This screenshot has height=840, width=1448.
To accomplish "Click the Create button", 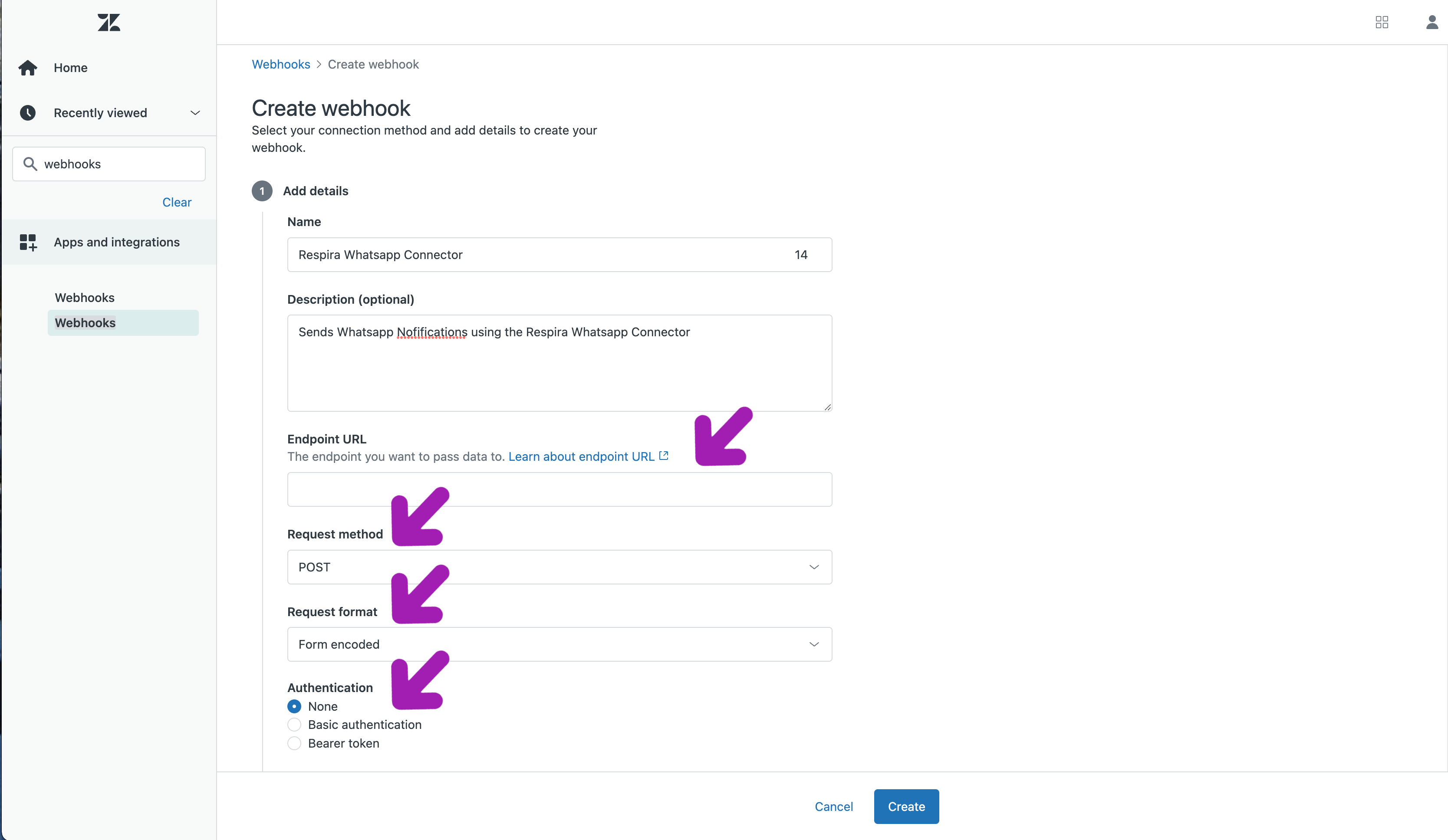I will pos(906,806).
